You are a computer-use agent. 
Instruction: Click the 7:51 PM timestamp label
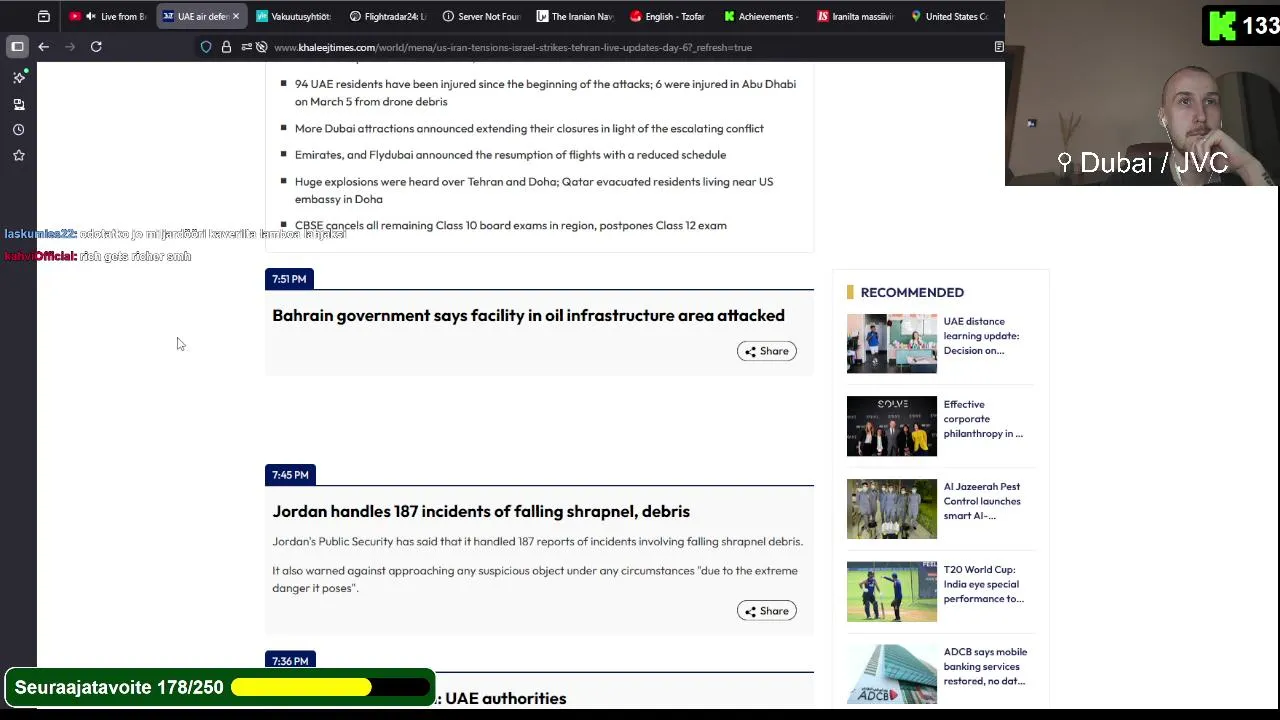coord(289,279)
